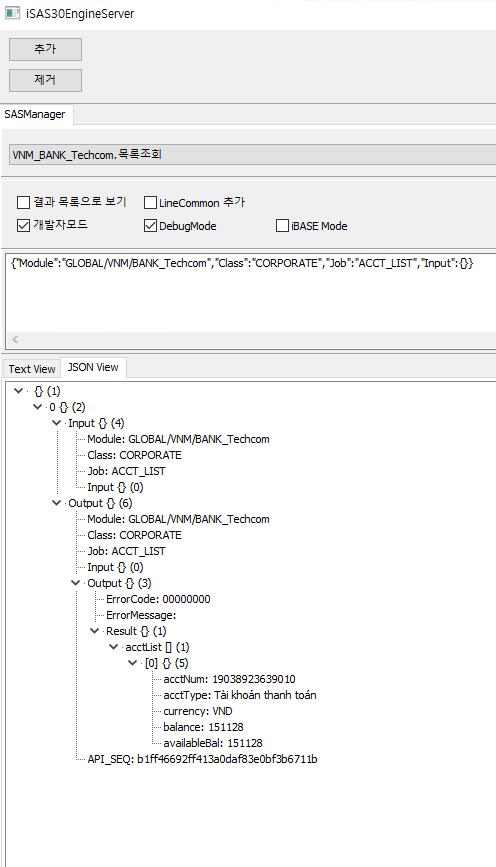
Task: Collapse the Output {} (6) tree node
Action: [56, 503]
